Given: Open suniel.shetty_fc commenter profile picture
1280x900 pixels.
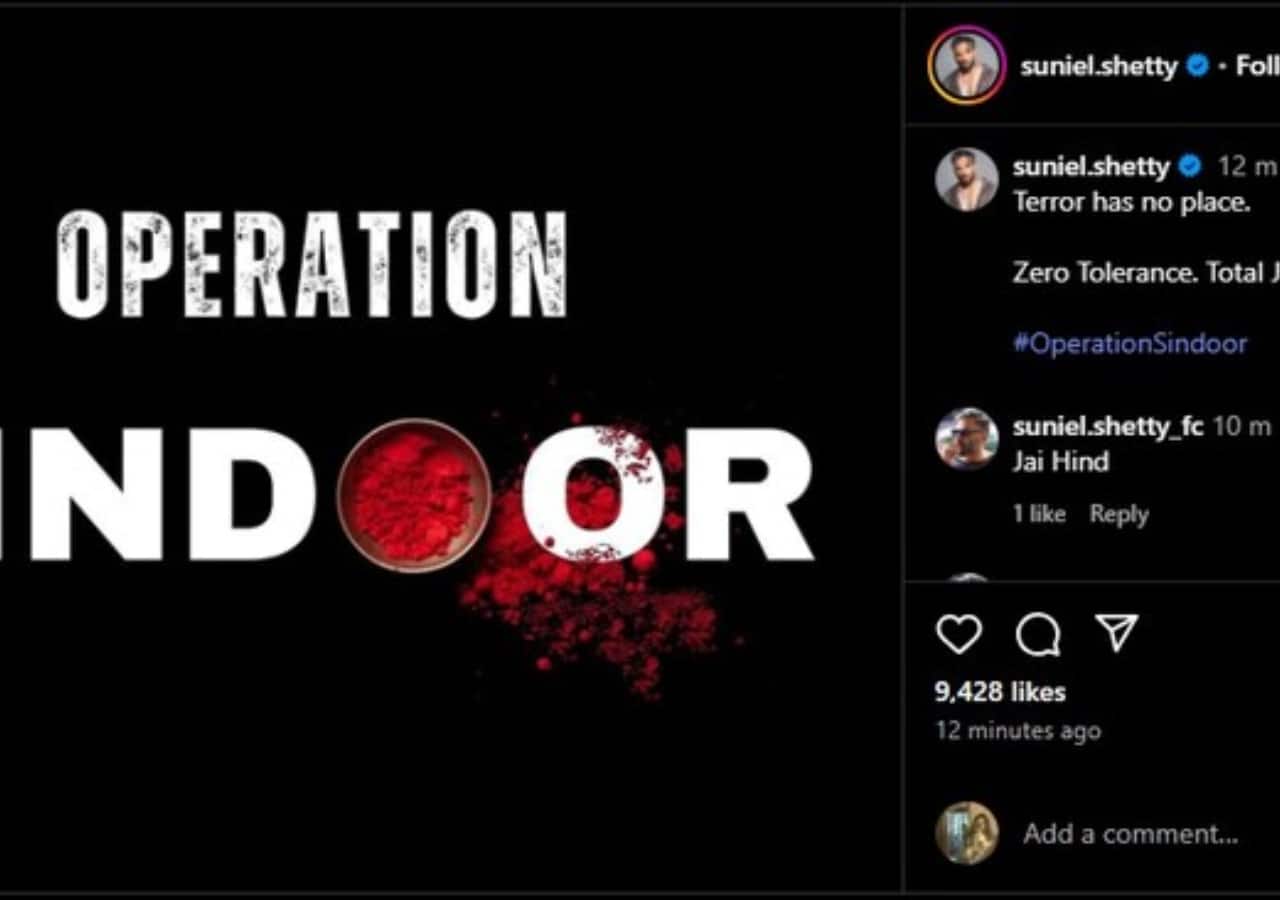Looking at the screenshot, I should click(966, 438).
